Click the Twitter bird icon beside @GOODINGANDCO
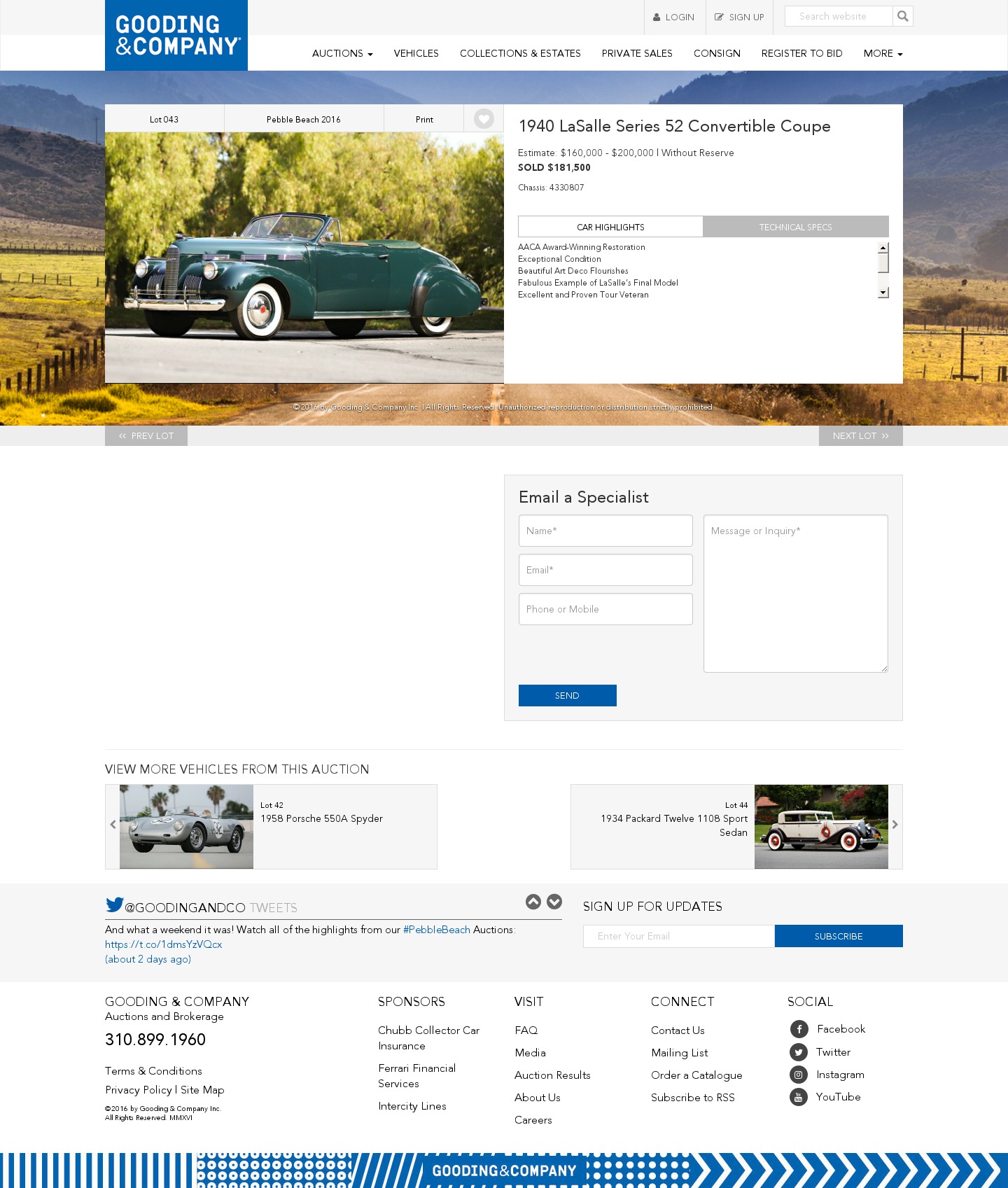Image resolution: width=1008 pixels, height=1188 pixels. click(114, 904)
